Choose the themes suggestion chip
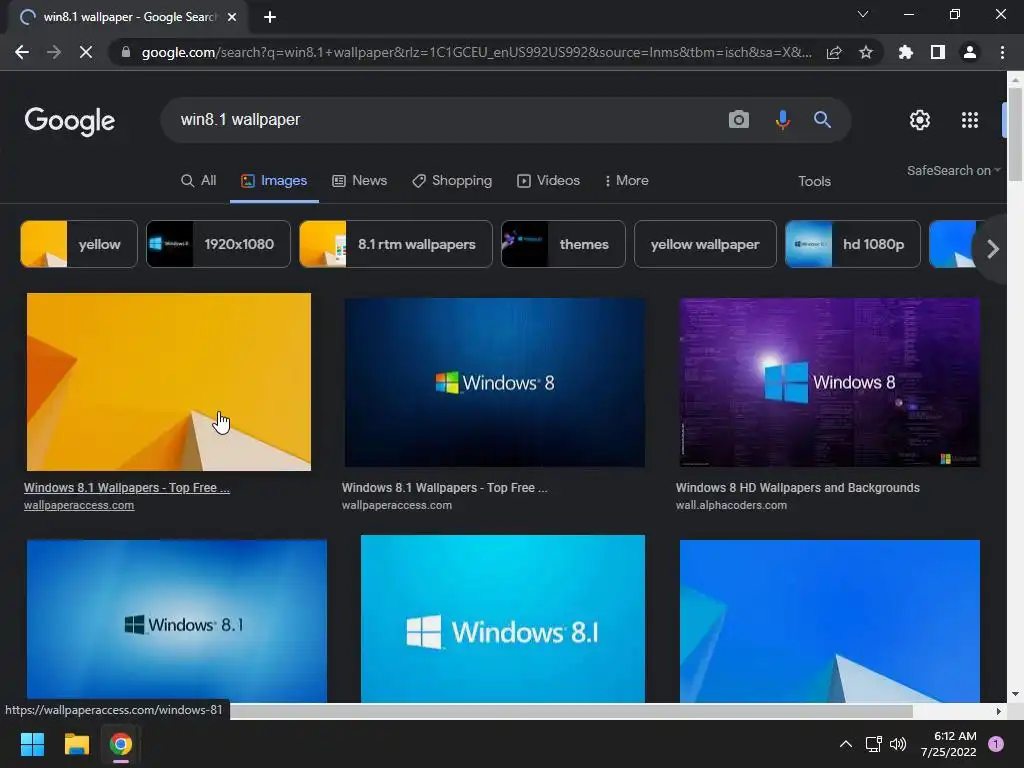 tap(563, 244)
